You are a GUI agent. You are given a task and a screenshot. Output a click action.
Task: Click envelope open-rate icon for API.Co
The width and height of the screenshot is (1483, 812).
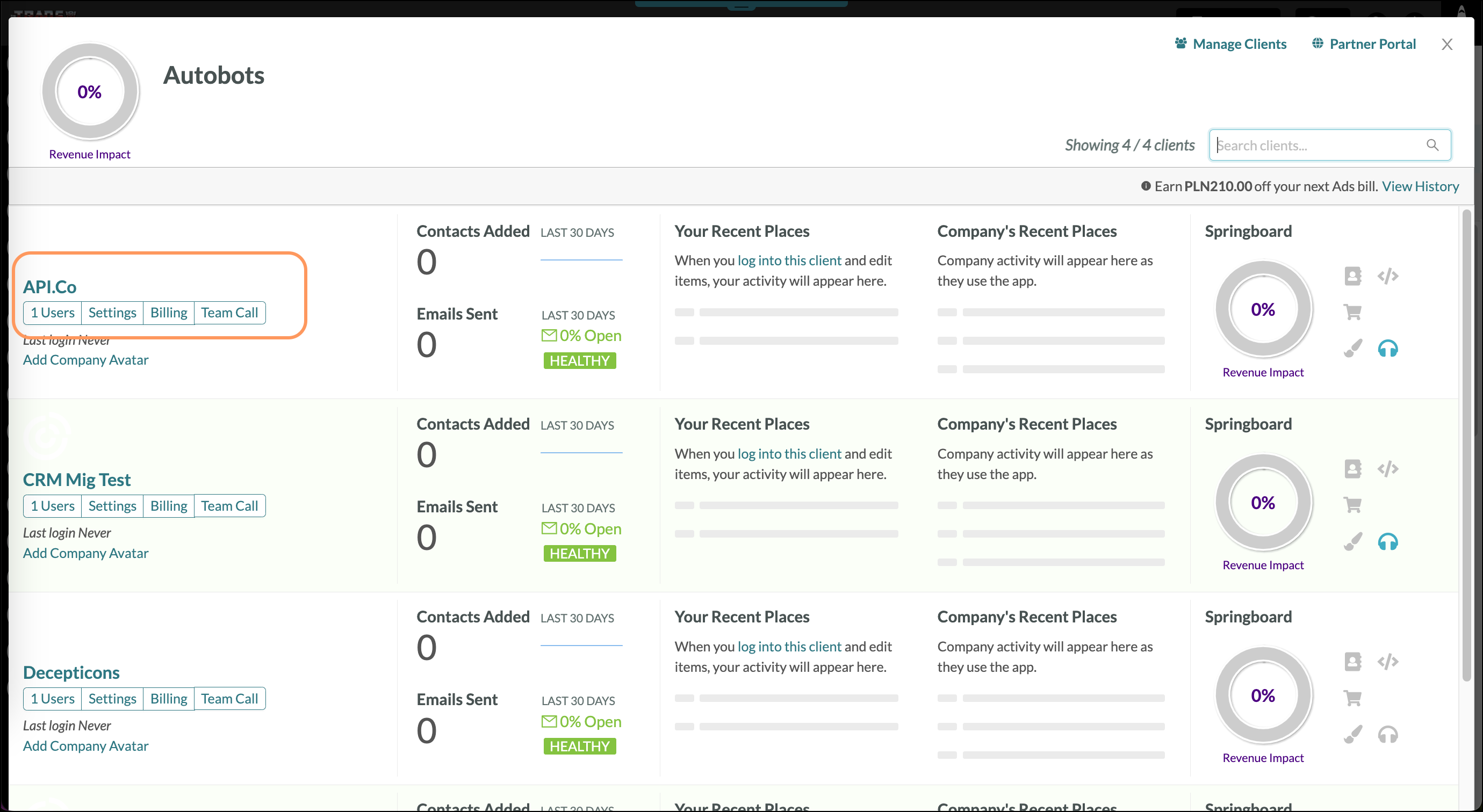pos(549,335)
